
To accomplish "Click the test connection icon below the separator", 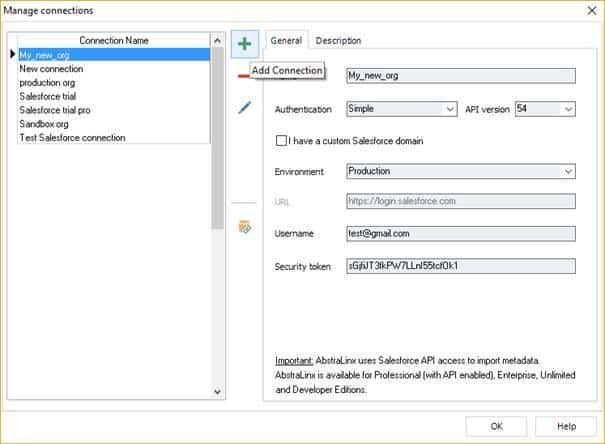I will click(x=245, y=227).
